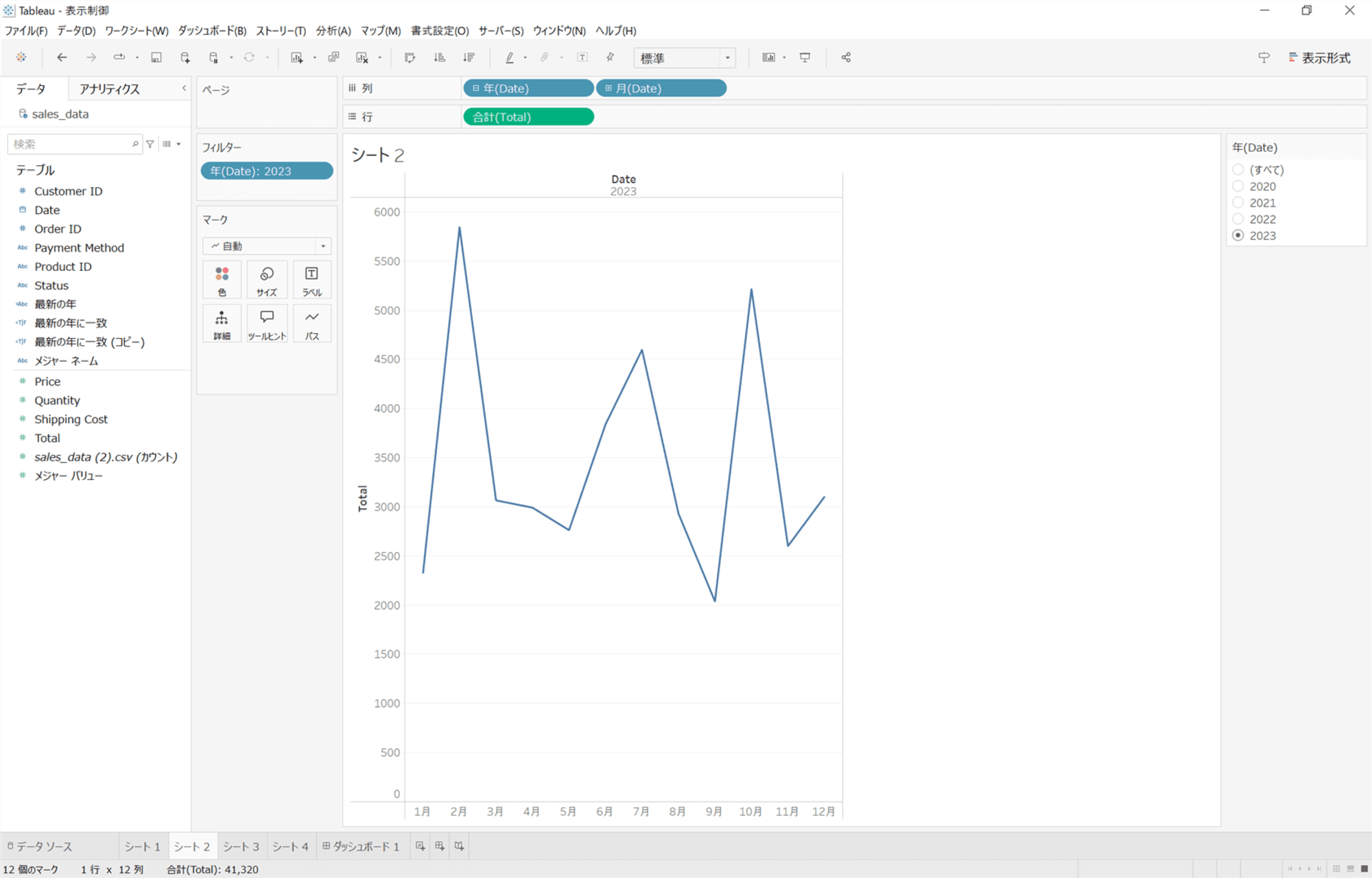The image size is (1372, 878).
Task: Click the 検索 search field
Action: [73, 144]
